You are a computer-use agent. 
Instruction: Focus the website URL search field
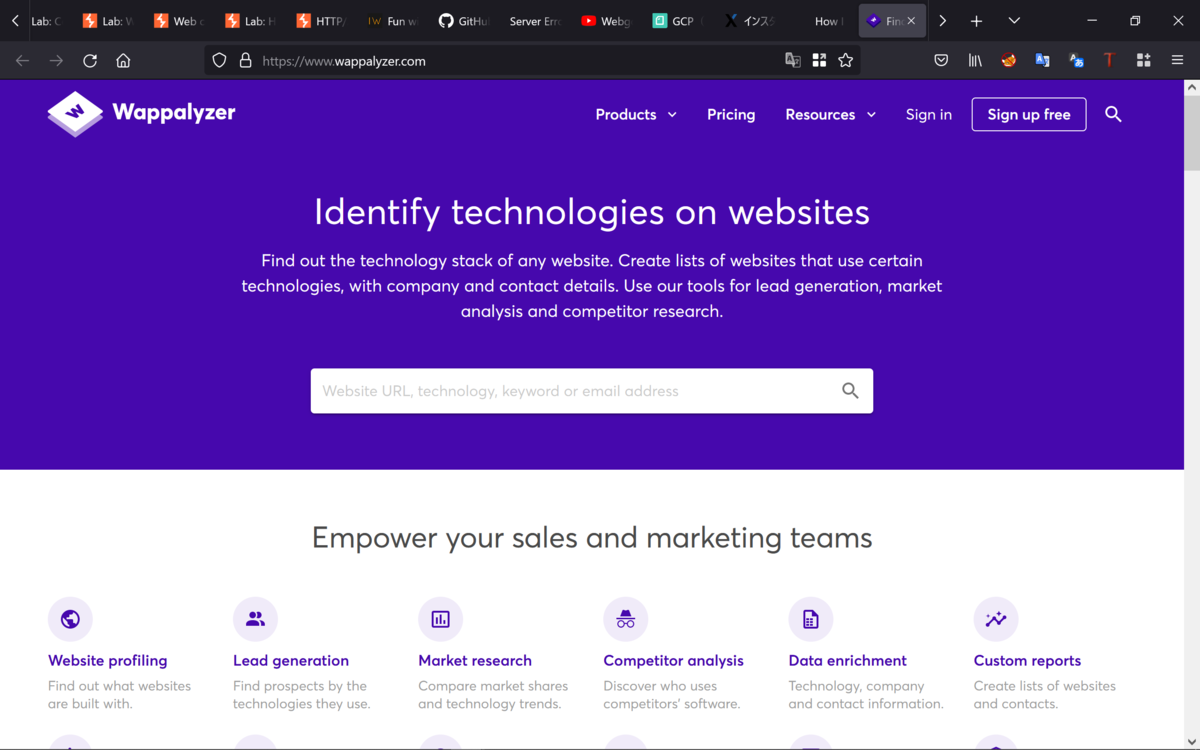(x=592, y=391)
